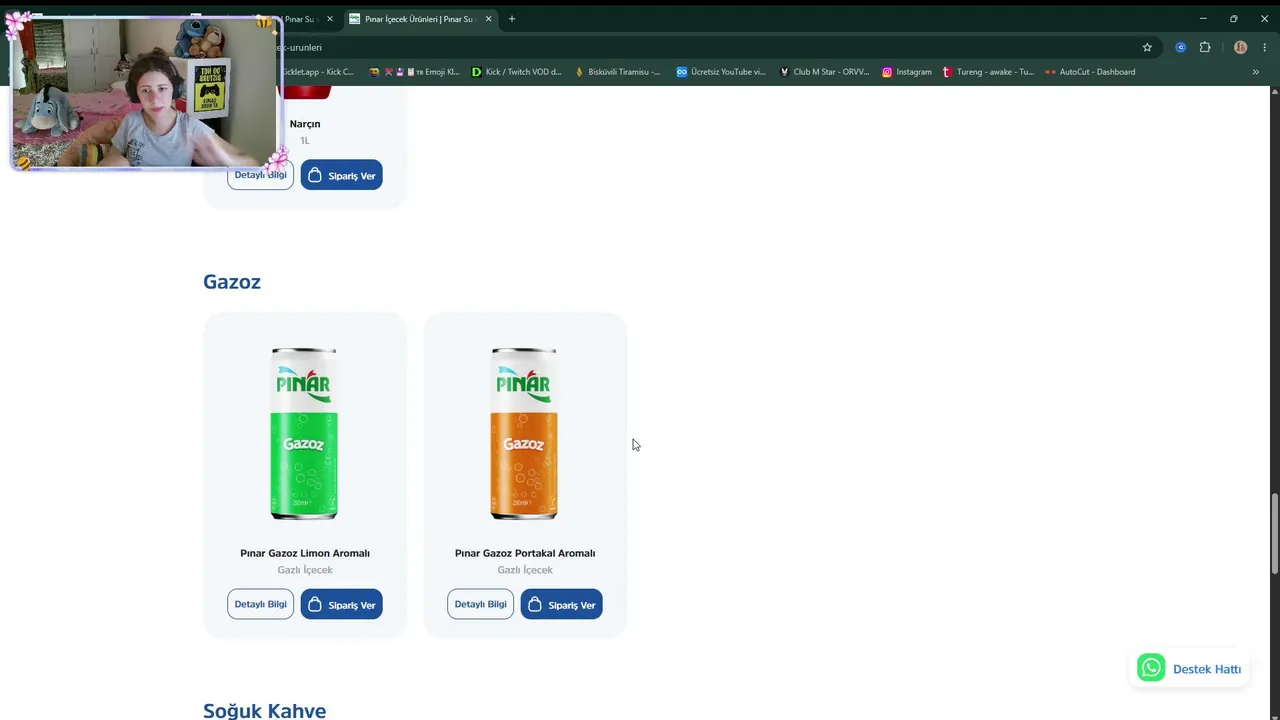
Task: Open the Emoji Klavyesi bookmark
Action: 415,72
